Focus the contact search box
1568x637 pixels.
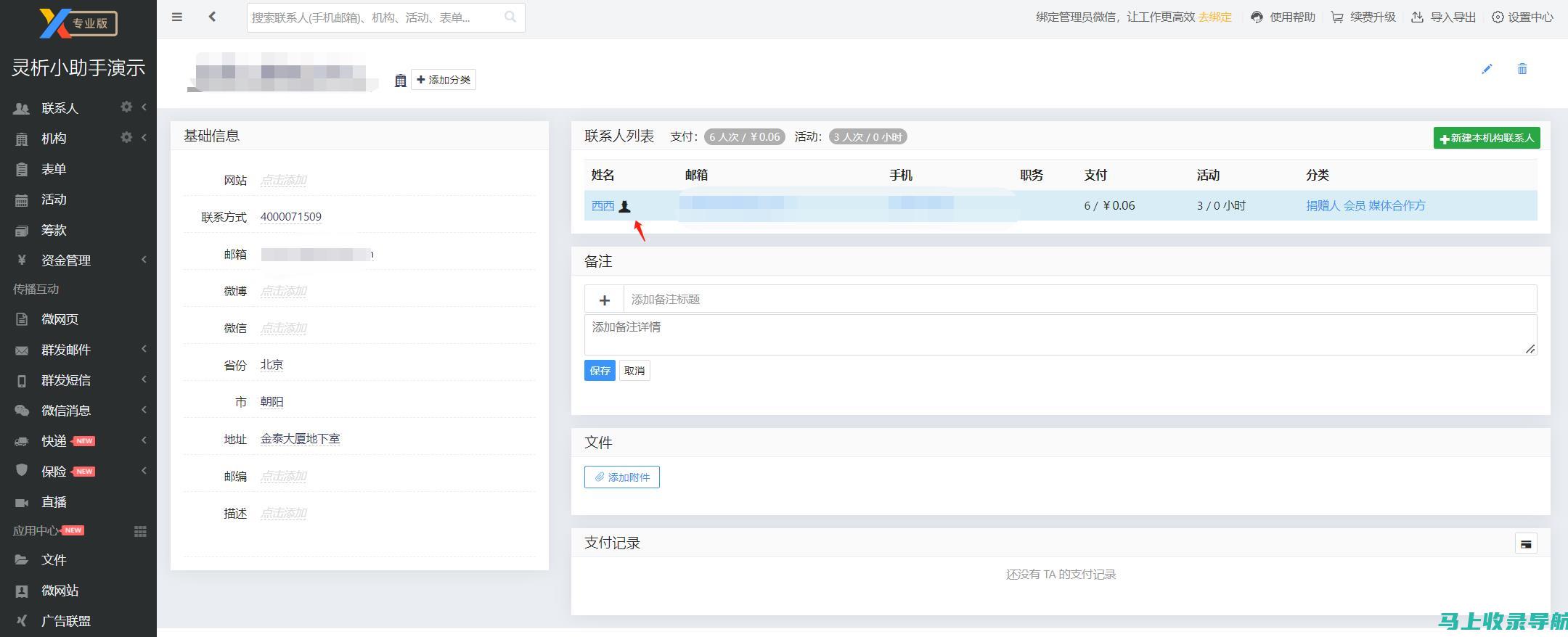pyautogui.click(x=385, y=17)
